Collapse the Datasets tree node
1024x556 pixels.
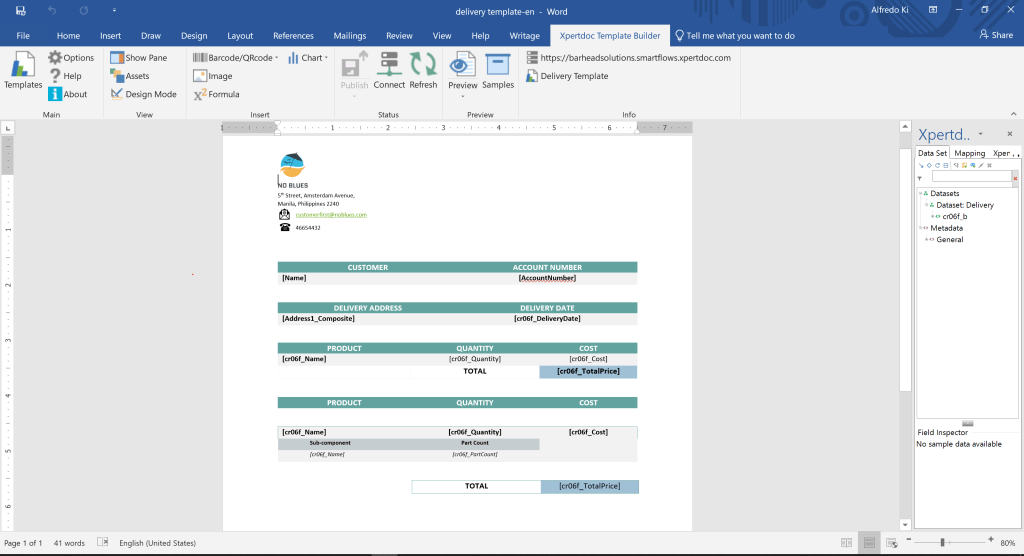920,193
